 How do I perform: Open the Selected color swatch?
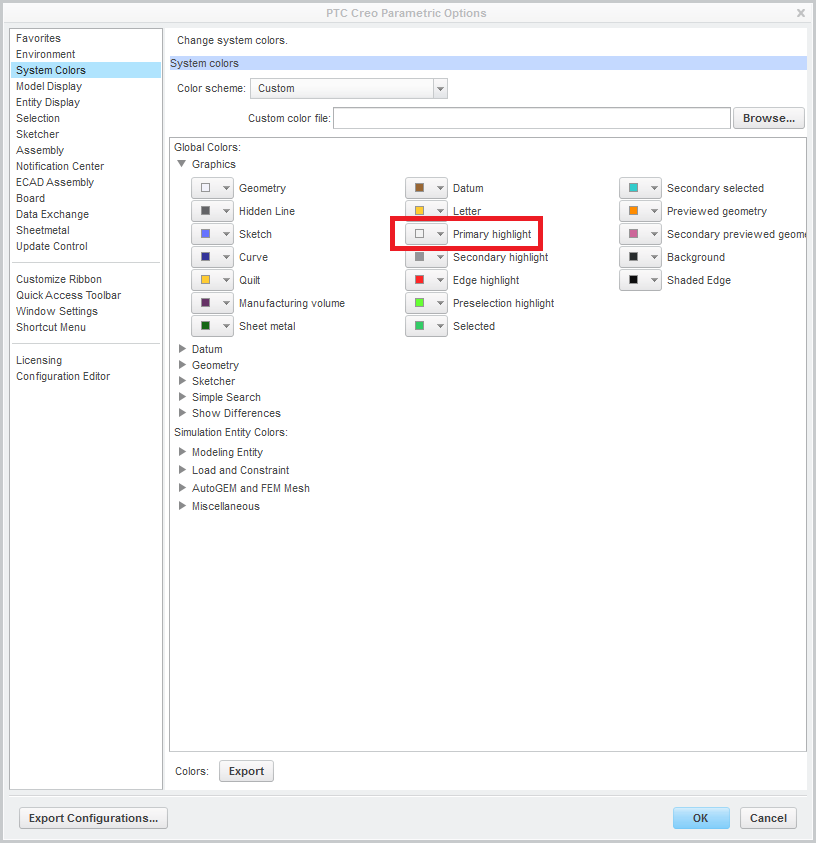tap(426, 326)
